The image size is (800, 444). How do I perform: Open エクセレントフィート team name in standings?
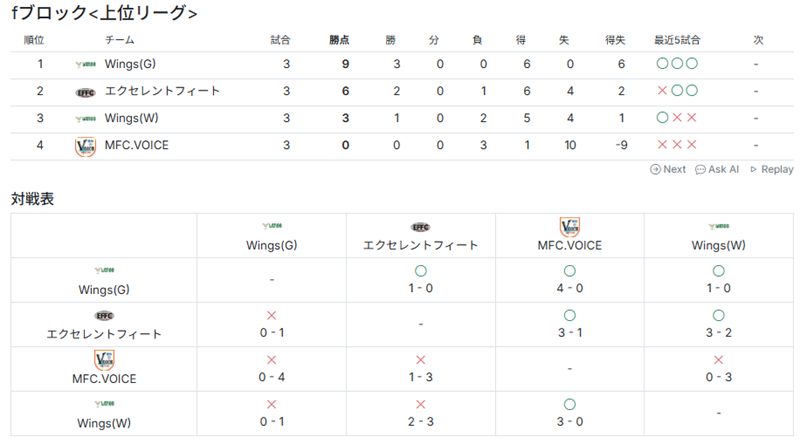point(162,92)
